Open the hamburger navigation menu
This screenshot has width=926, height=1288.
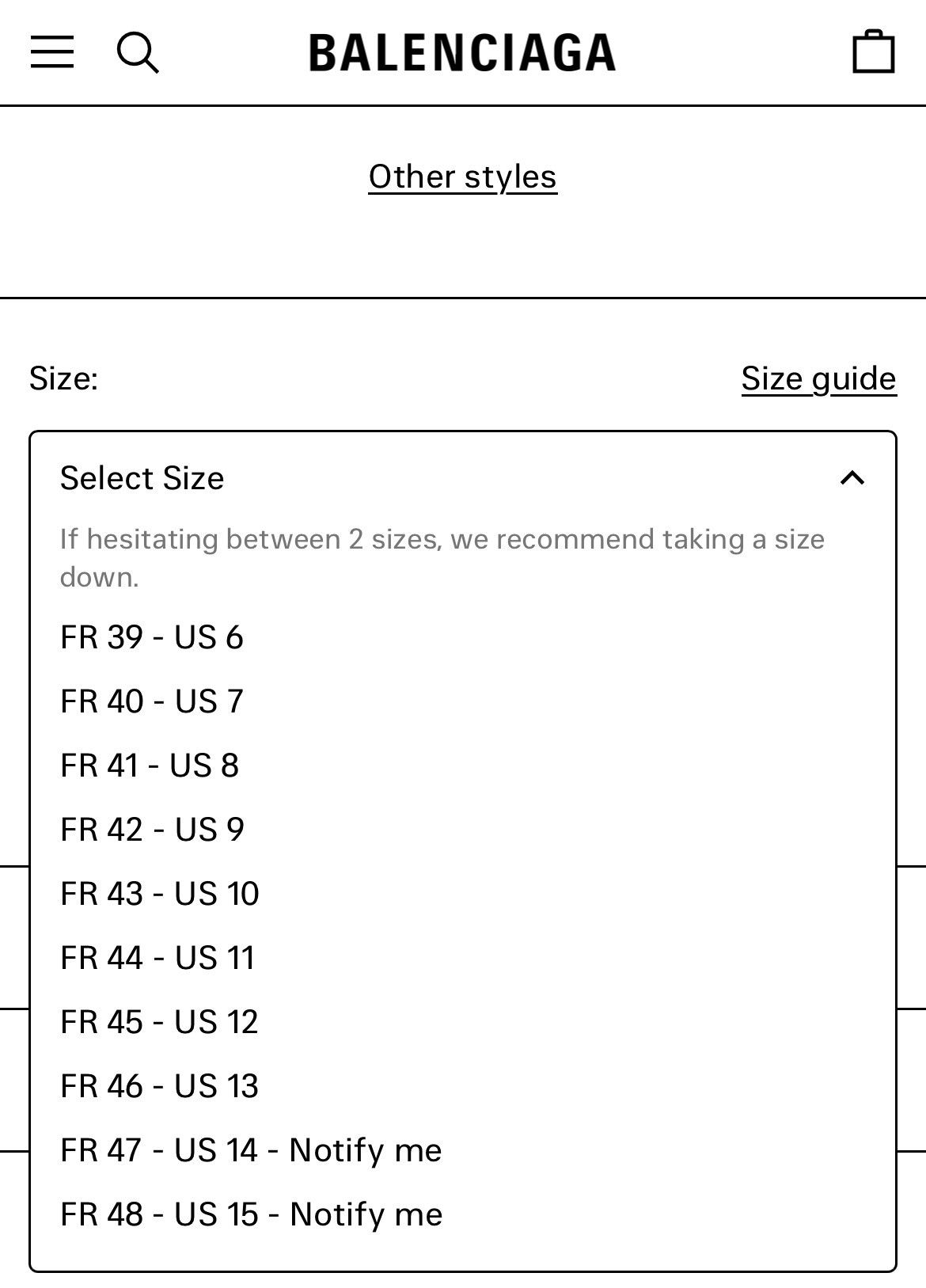tap(52, 52)
